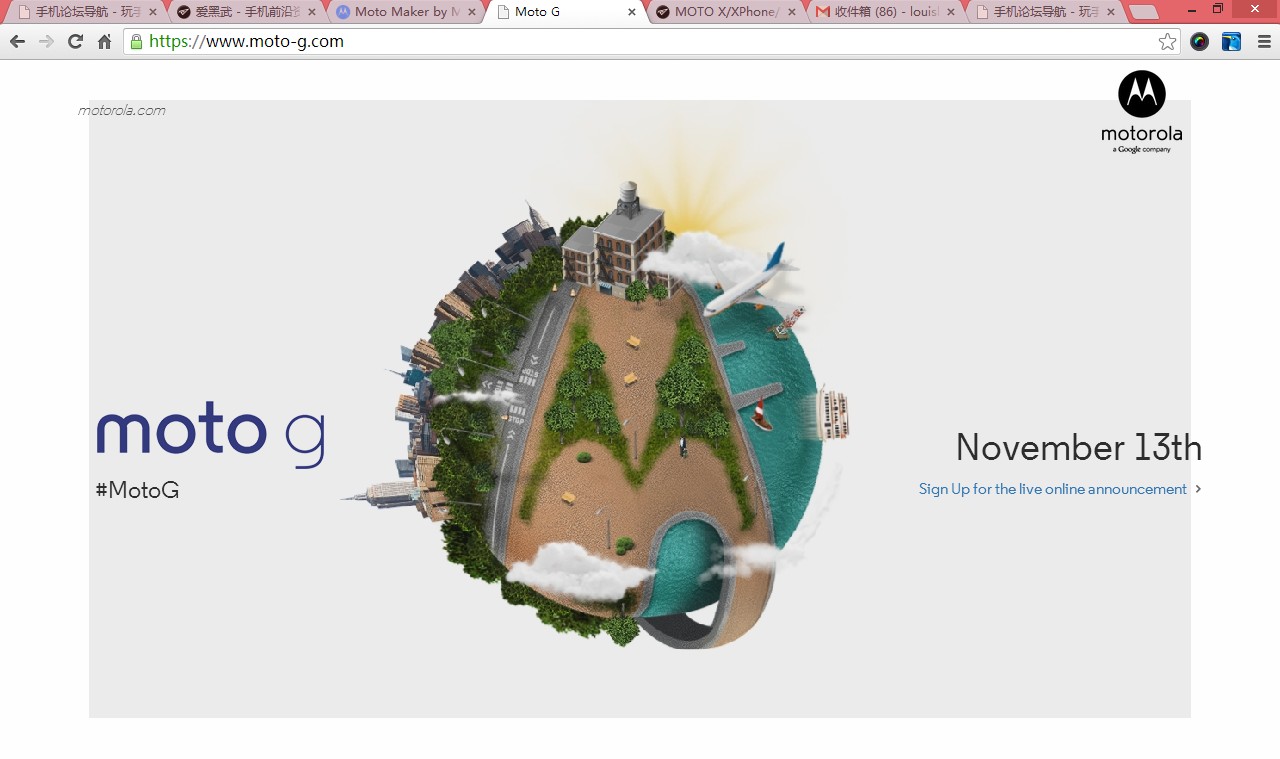Bookmark this page with the star
This screenshot has width=1280, height=759.
click(x=1167, y=42)
